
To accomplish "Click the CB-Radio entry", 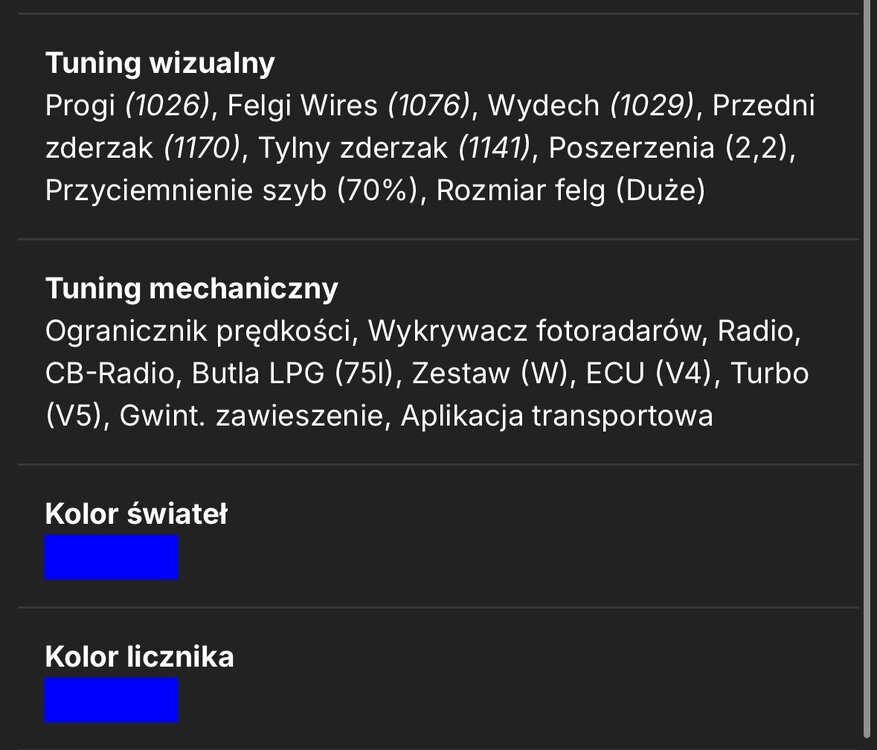I will tap(110, 374).
